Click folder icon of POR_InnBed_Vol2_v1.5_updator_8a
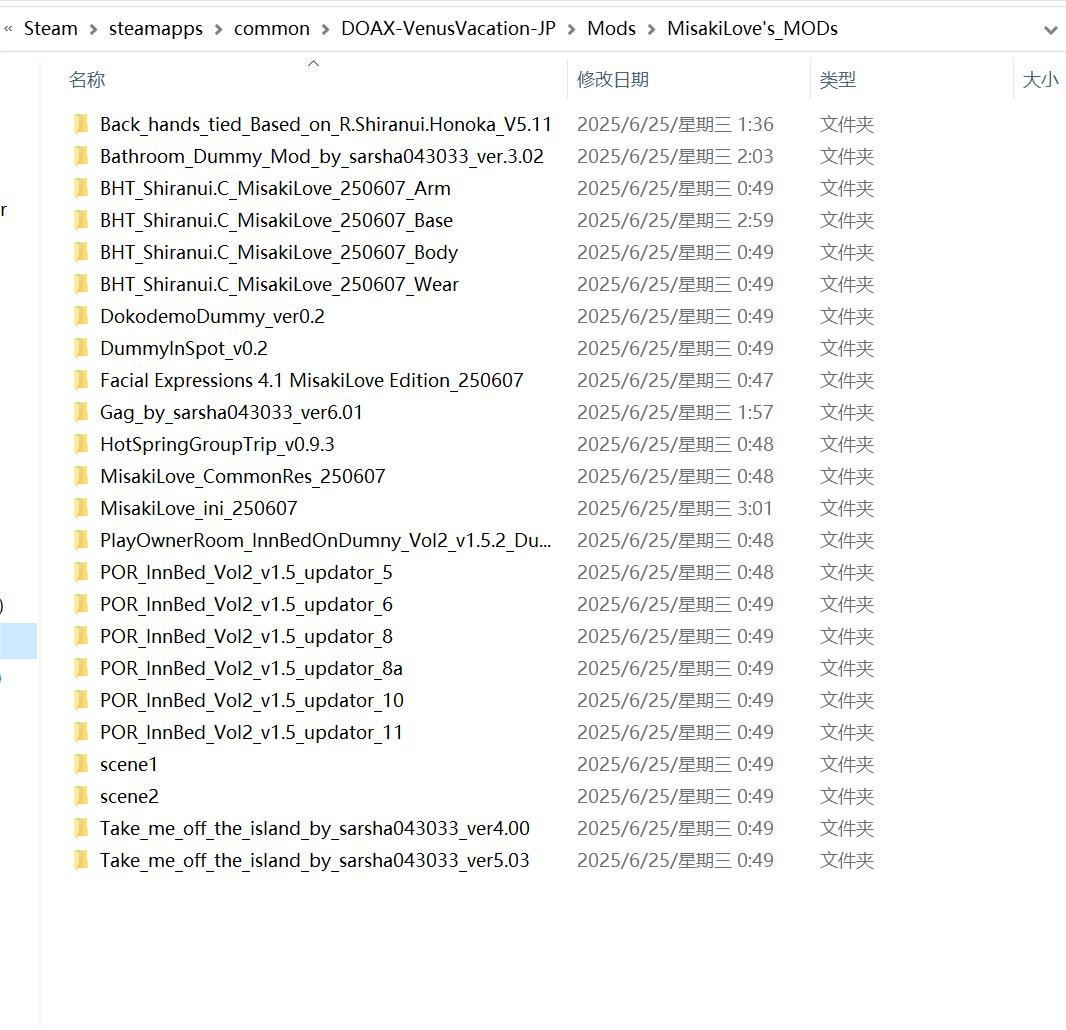The height and width of the screenshot is (1030, 1066). point(81,668)
